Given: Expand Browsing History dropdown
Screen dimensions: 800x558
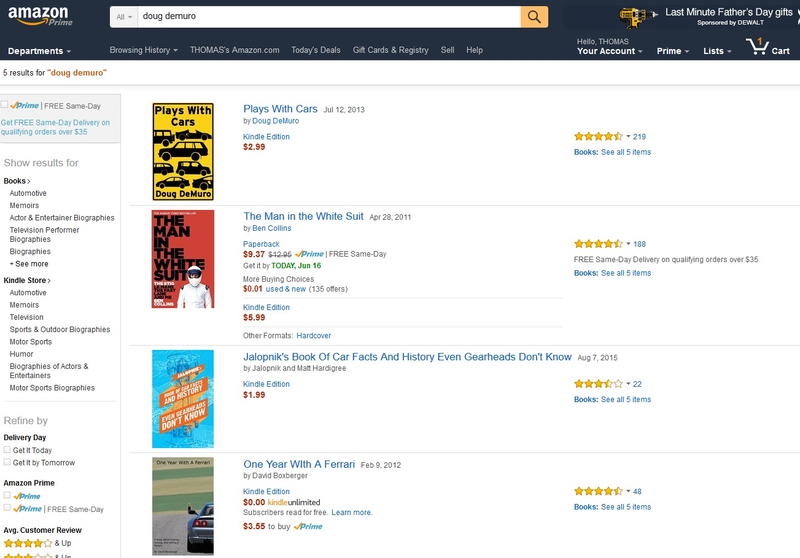Looking at the screenshot, I should coord(143,50).
